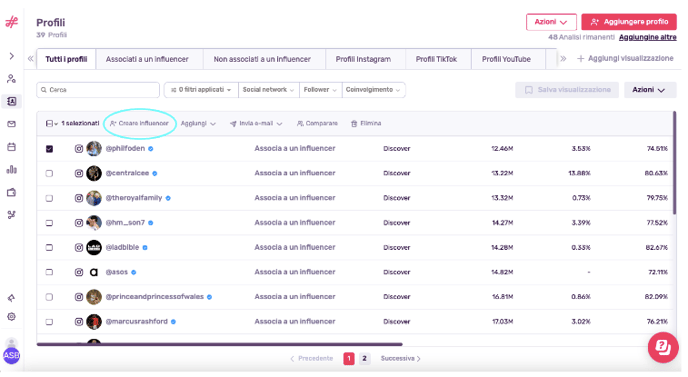Open the help chat bubble button
Image resolution: width=688 pixels, height=377 pixels.
(x=663, y=347)
